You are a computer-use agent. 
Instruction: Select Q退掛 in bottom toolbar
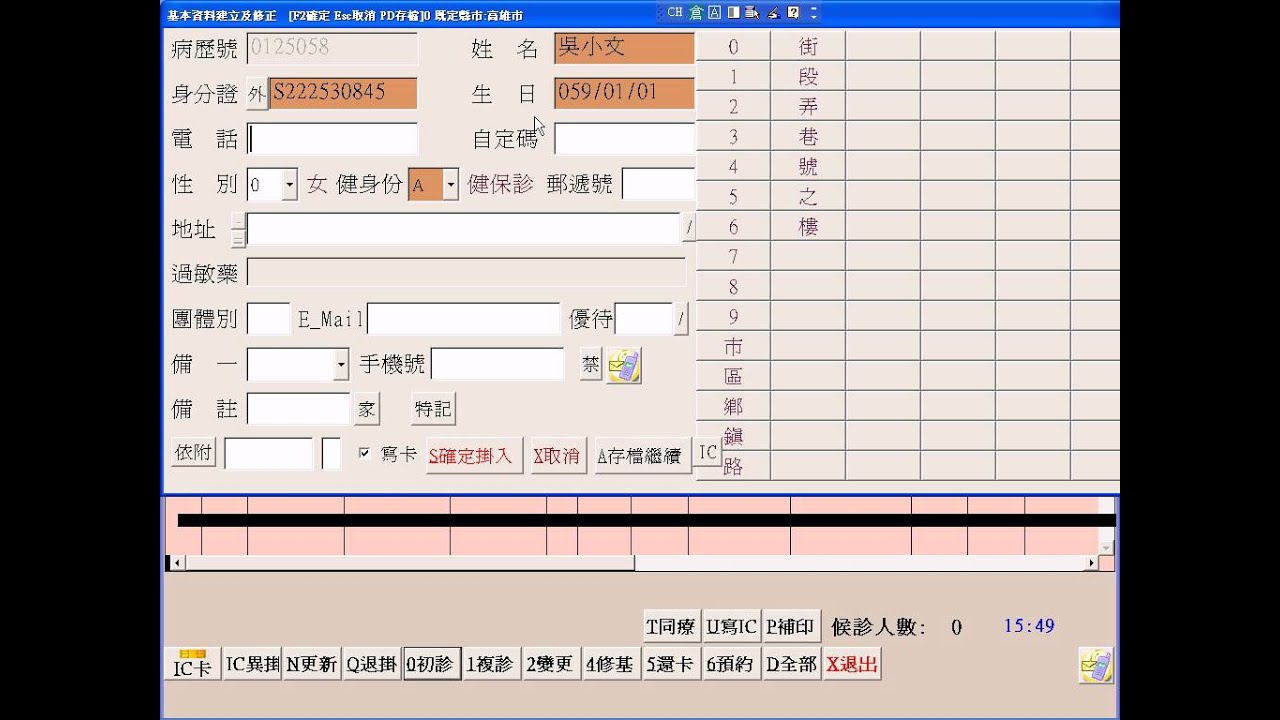pyautogui.click(x=371, y=664)
